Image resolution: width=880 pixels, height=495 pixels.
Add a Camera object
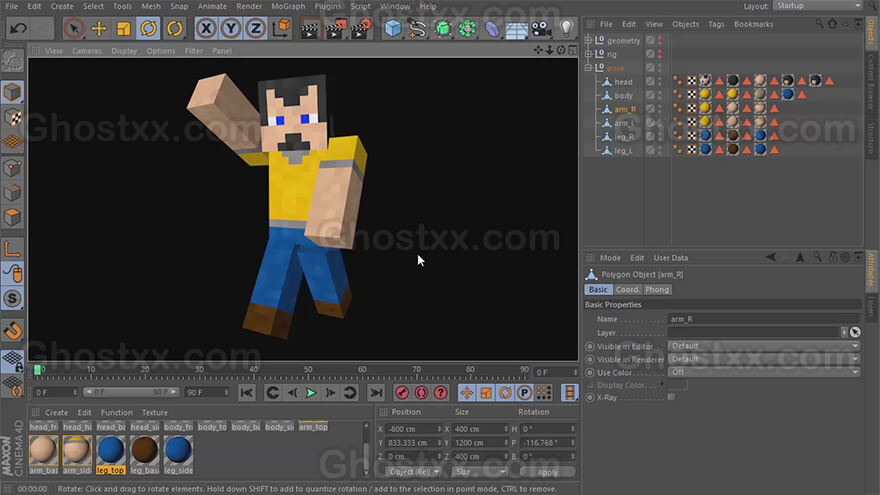(541, 28)
